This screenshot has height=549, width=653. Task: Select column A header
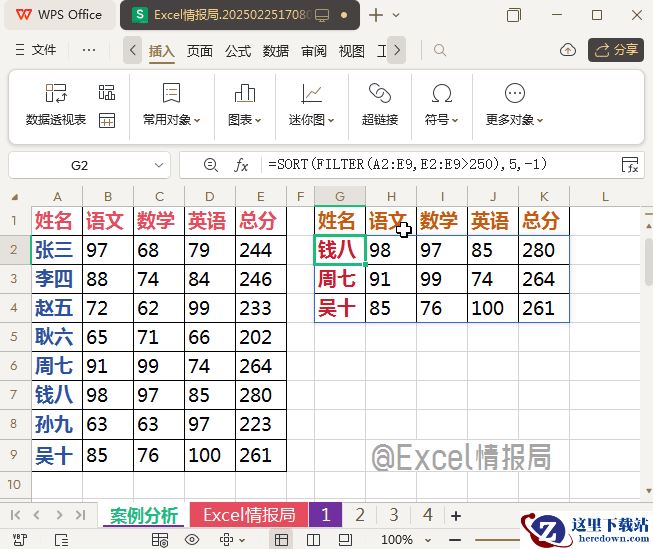(x=57, y=196)
